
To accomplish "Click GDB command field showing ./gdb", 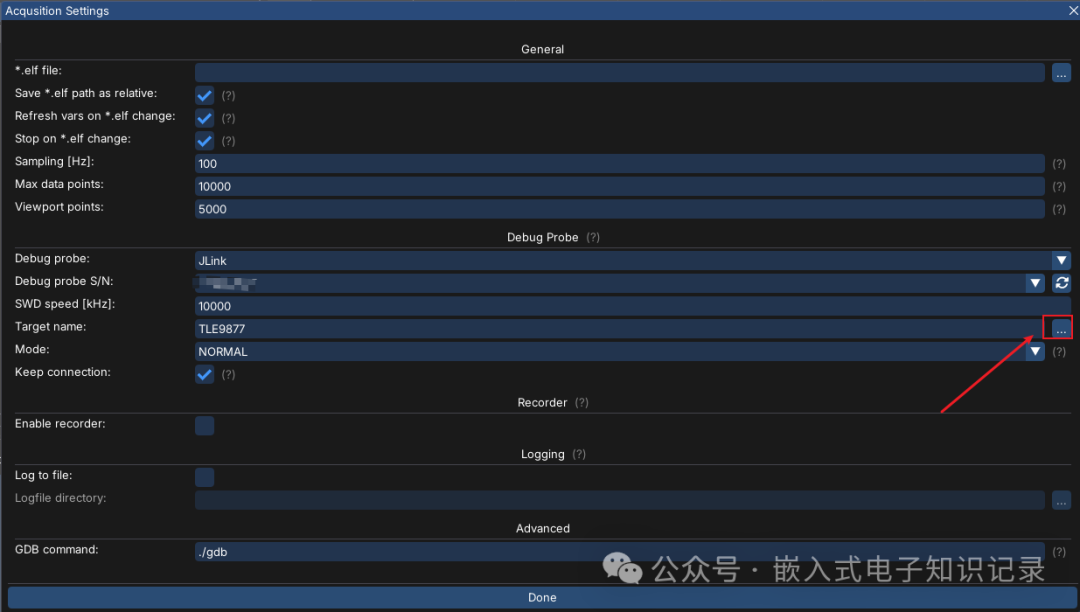I will point(620,552).
